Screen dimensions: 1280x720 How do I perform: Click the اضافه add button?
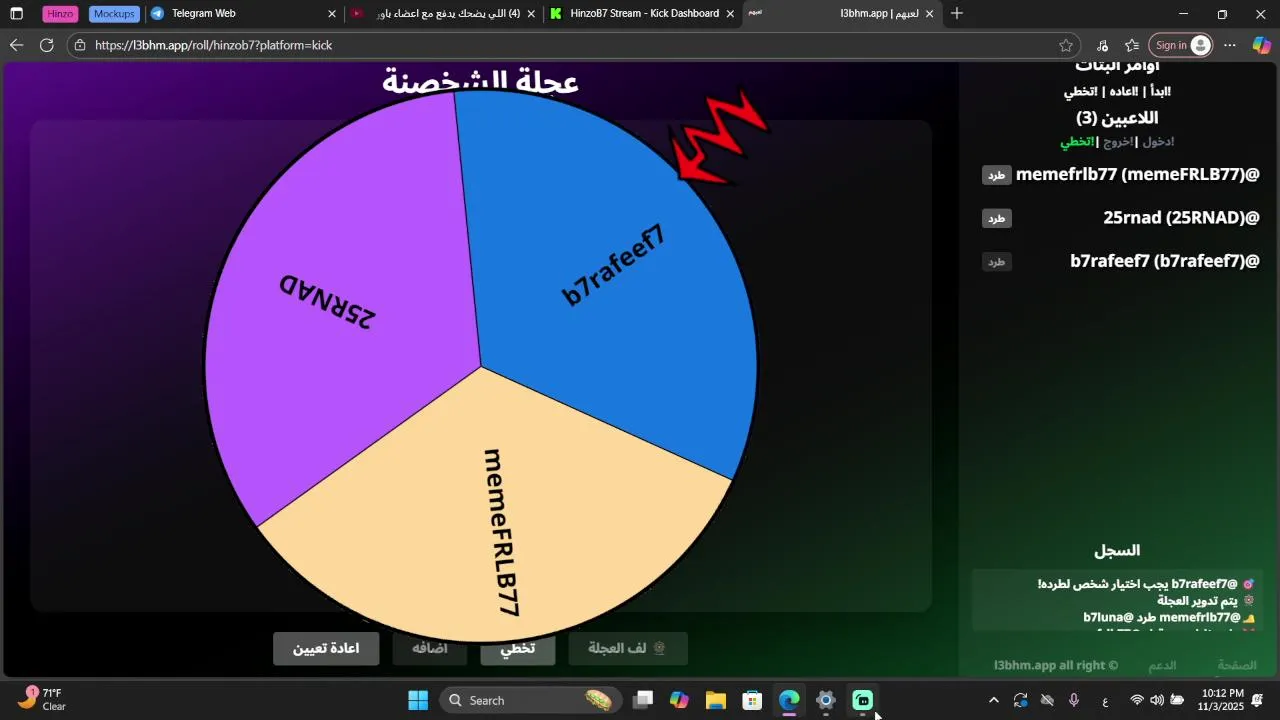coord(430,648)
